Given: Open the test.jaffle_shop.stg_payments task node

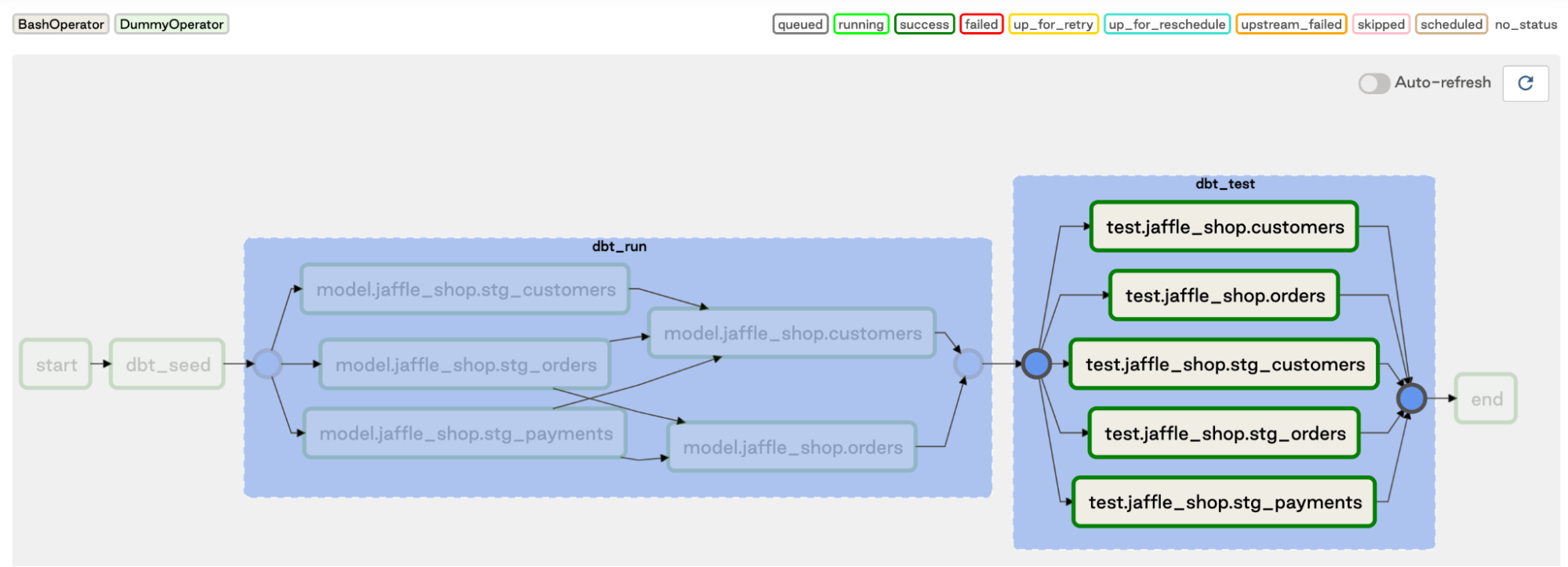Looking at the screenshot, I should (x=1224, y=502).
